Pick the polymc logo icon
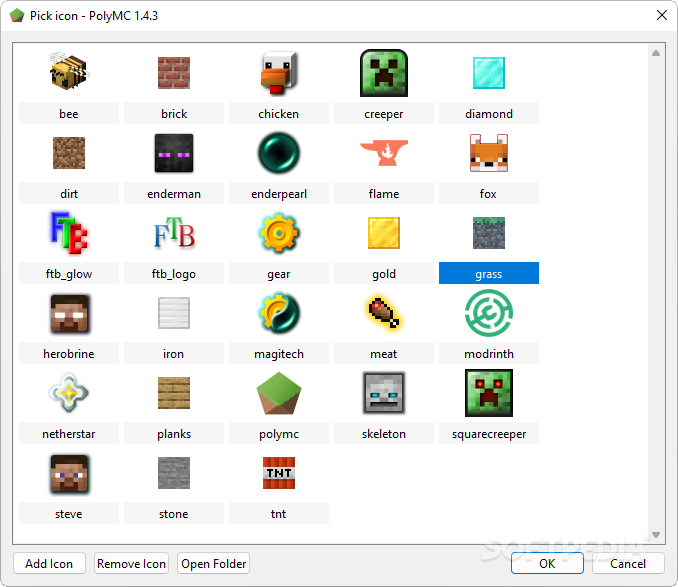This screenshot has width=678, height=587. 279,393
